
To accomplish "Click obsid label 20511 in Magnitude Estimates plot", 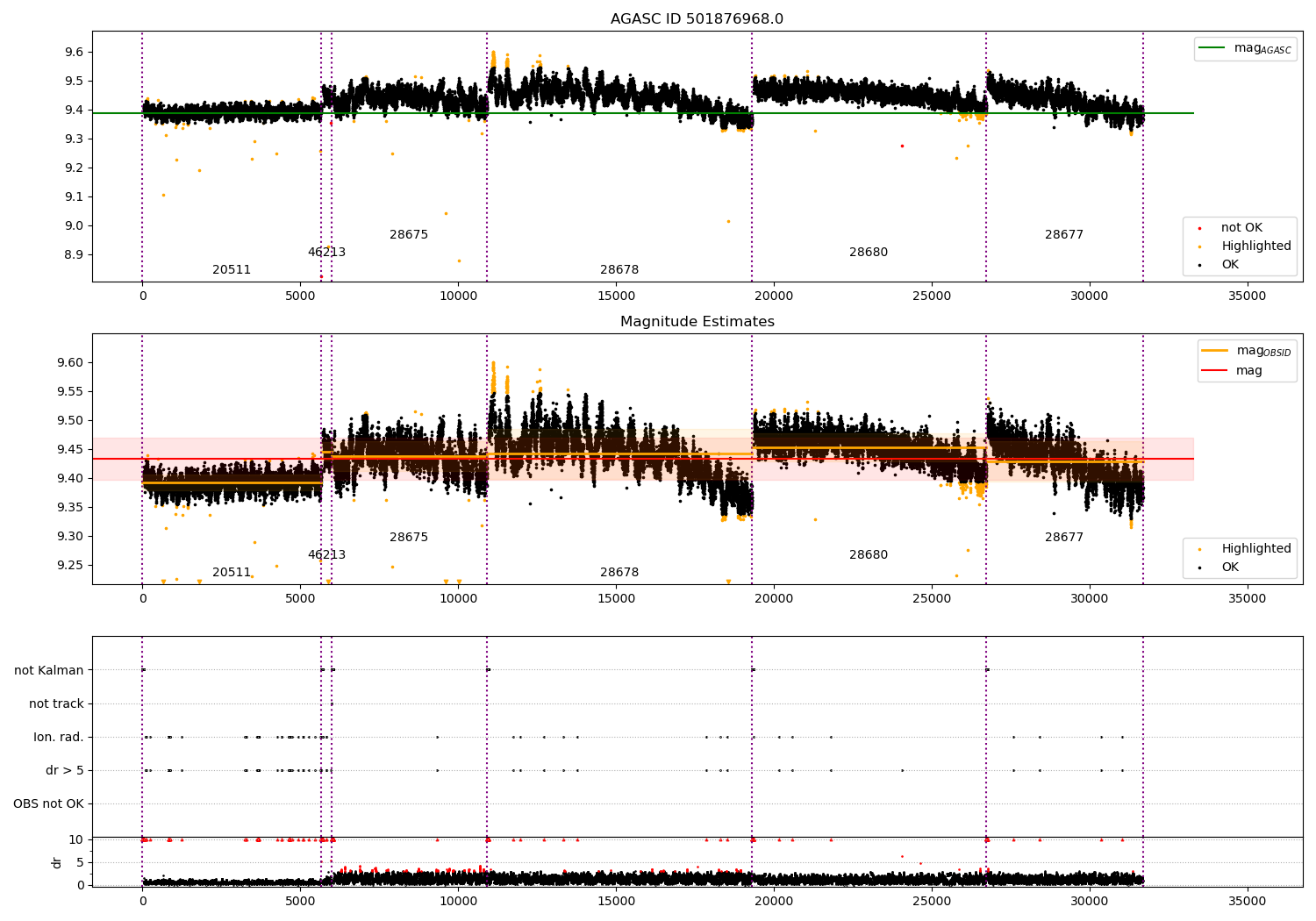I will (x=232, y=573).
